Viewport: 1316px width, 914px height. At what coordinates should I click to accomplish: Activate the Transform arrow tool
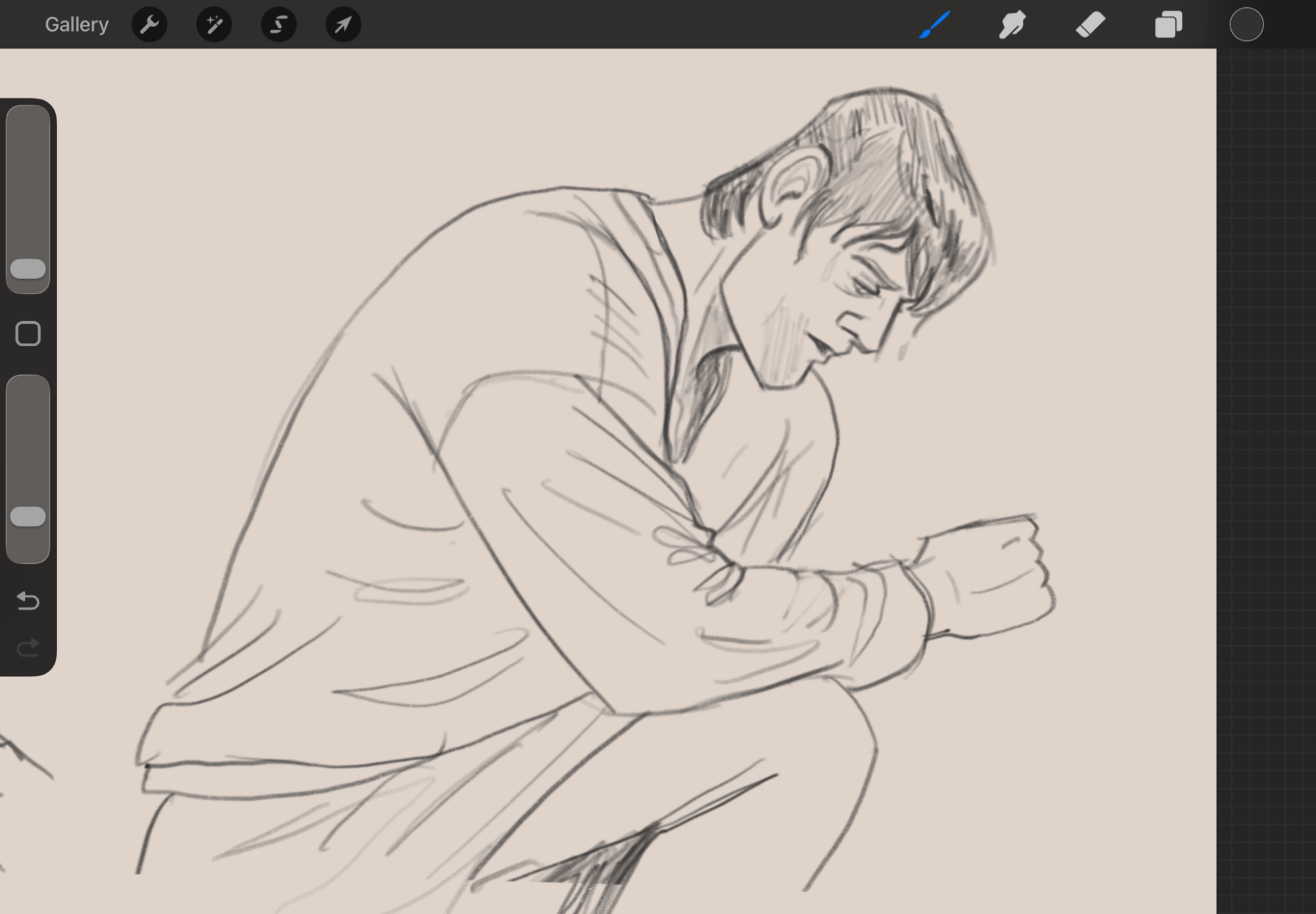[343, 25]
